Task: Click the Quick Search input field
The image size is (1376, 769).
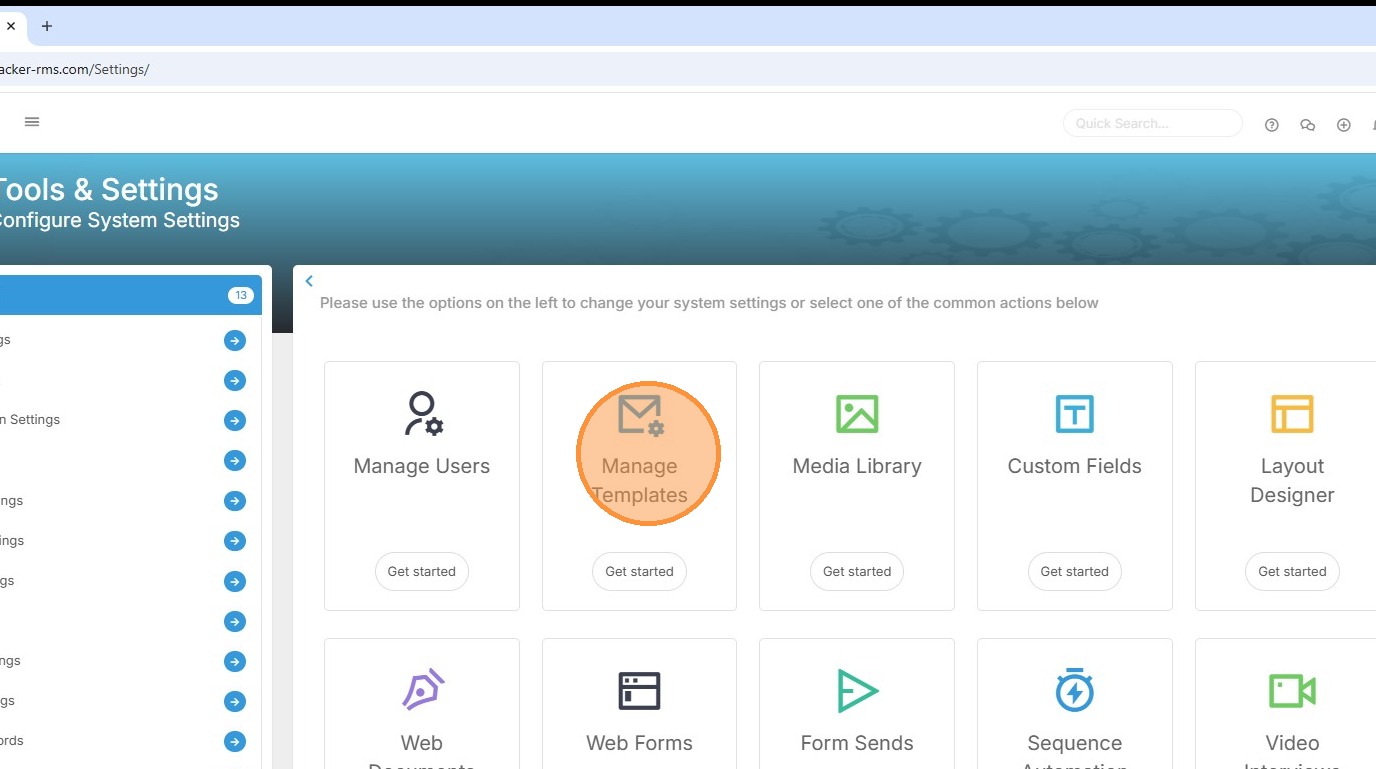Action: pyautogui.click(x=1152, y=123)
